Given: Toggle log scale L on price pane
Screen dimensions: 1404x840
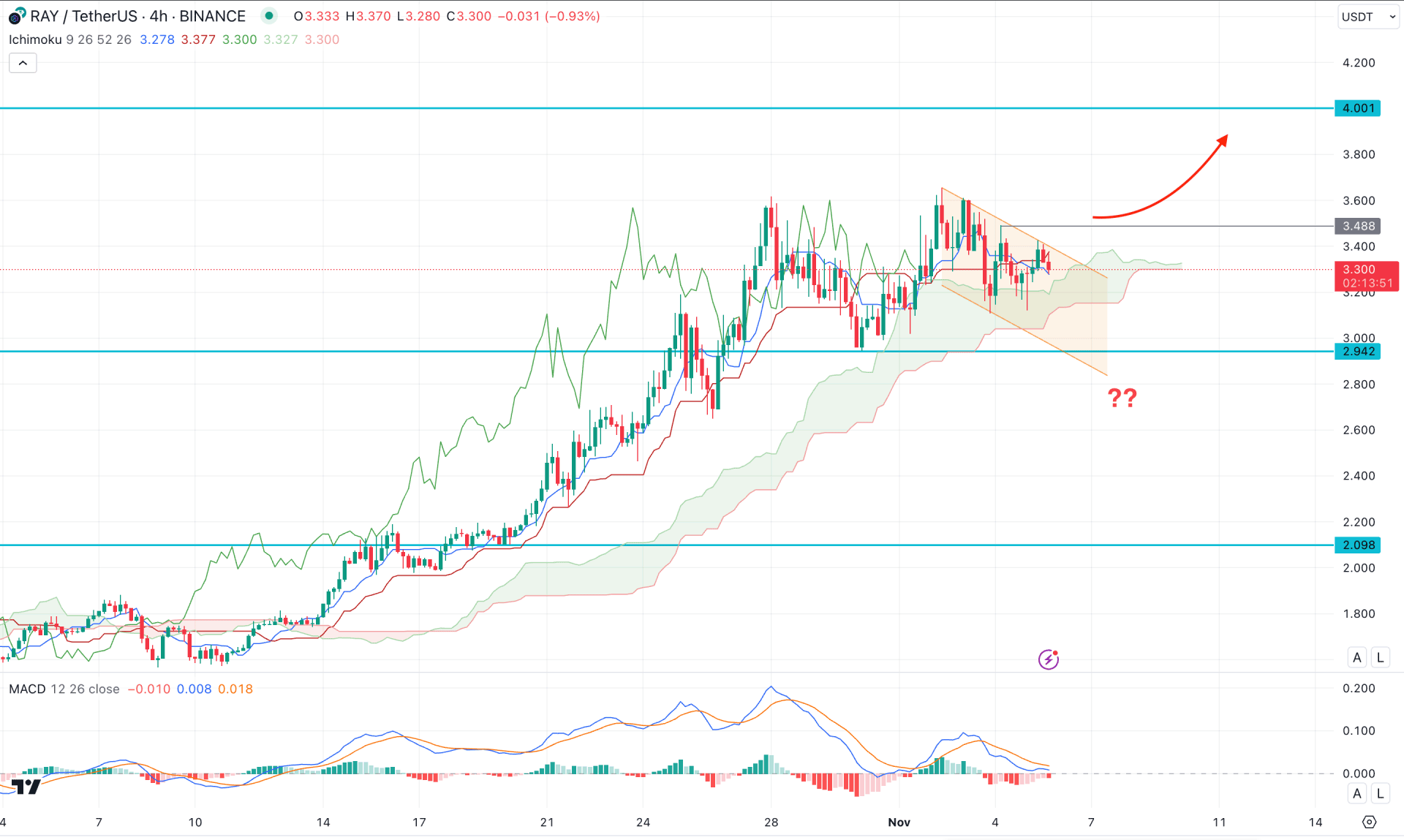Looking at the screenshot, I should point(1381,657).
